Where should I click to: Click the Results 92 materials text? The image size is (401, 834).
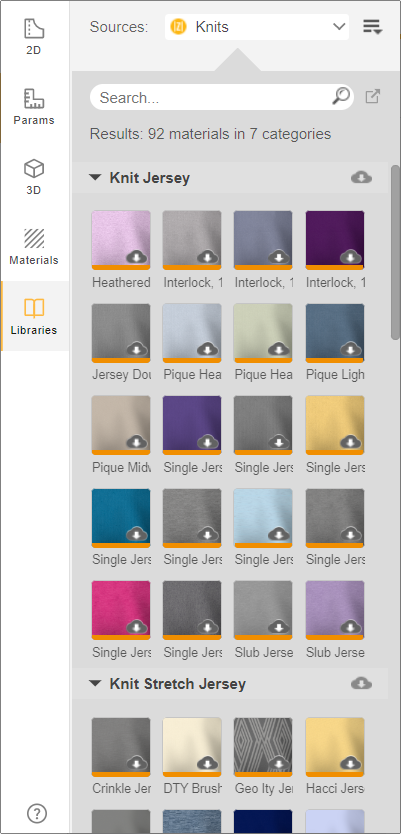(x=210, y=134)
